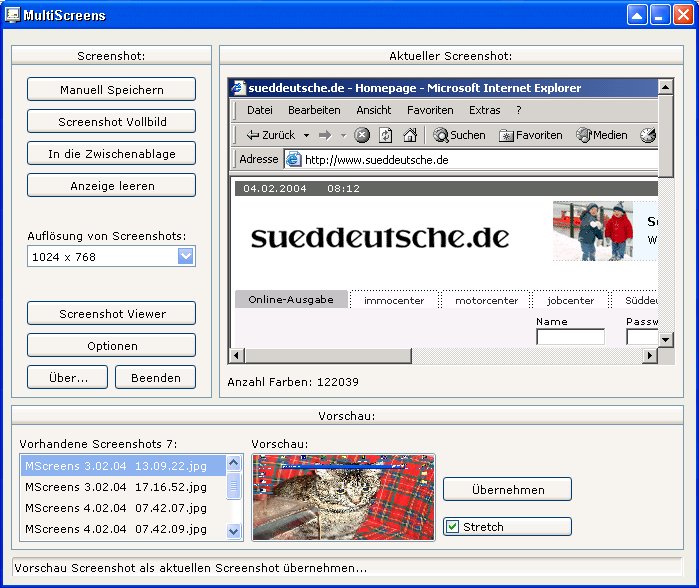Image resolution: width=699 pixels, height=588 pixels.
Task: Click the MultiScreens title bar app icon
Action: [12, 15]
